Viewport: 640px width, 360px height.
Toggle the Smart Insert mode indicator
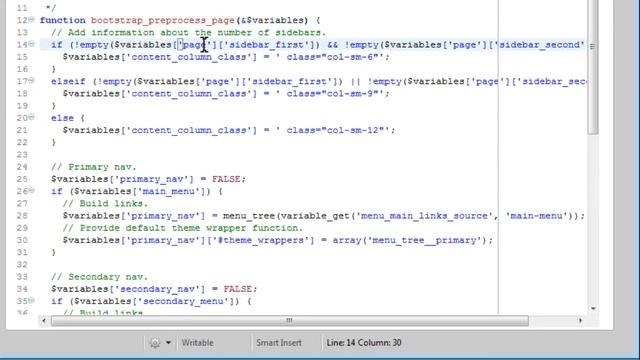pyautogui.click(x=279, y=343)
